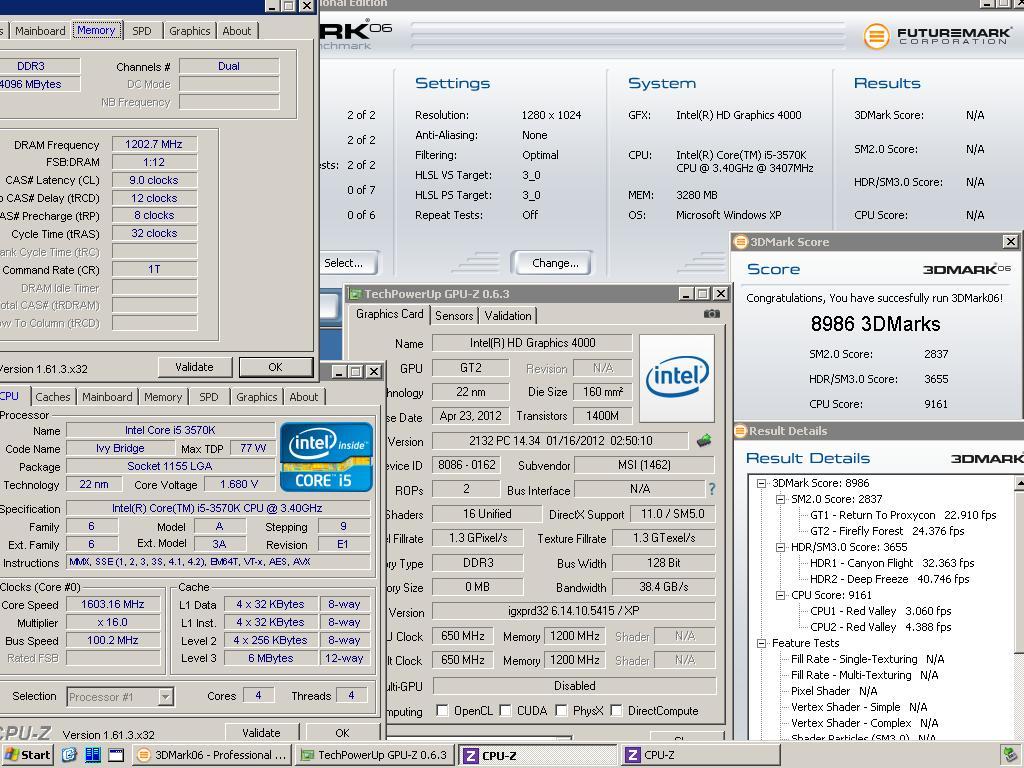
Task: Select Vertex Shader - Complex row
Action: click(865, 723)
